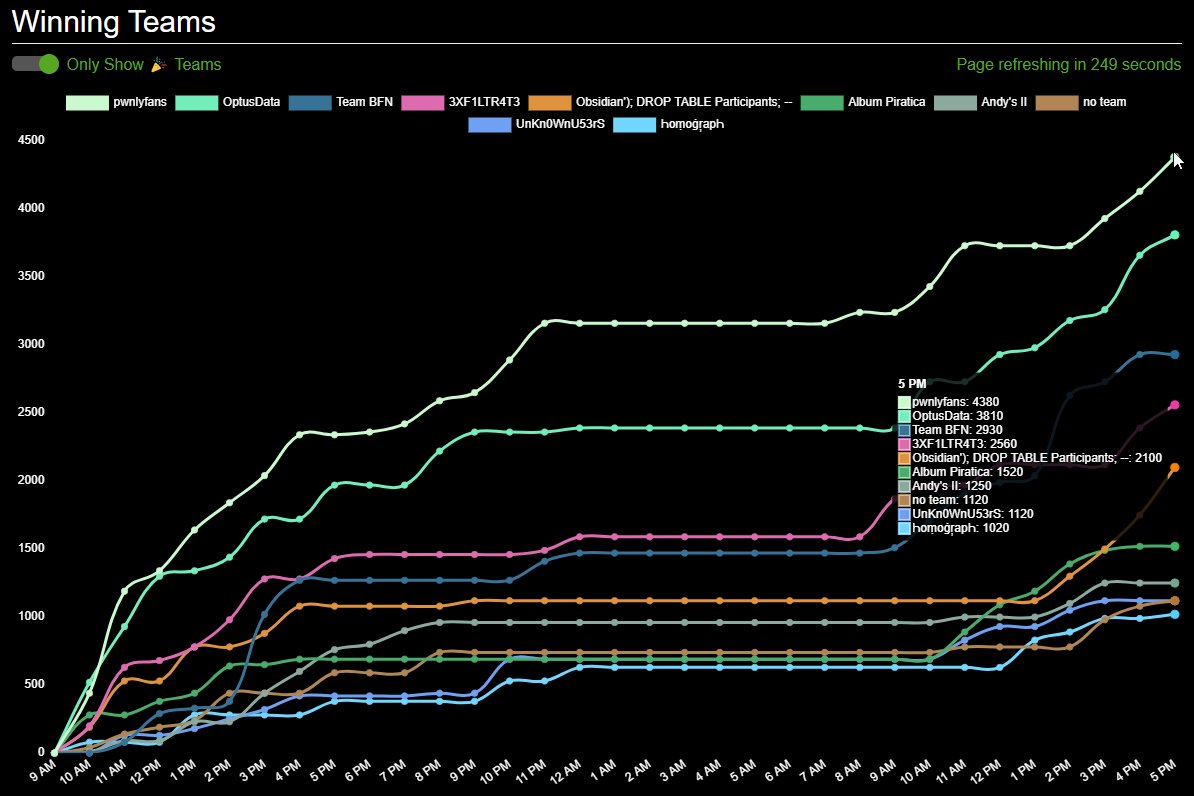
Task: Click 3XF1LTR4T3 final data point at 5 PM
Action: [x=1174, y=404]
